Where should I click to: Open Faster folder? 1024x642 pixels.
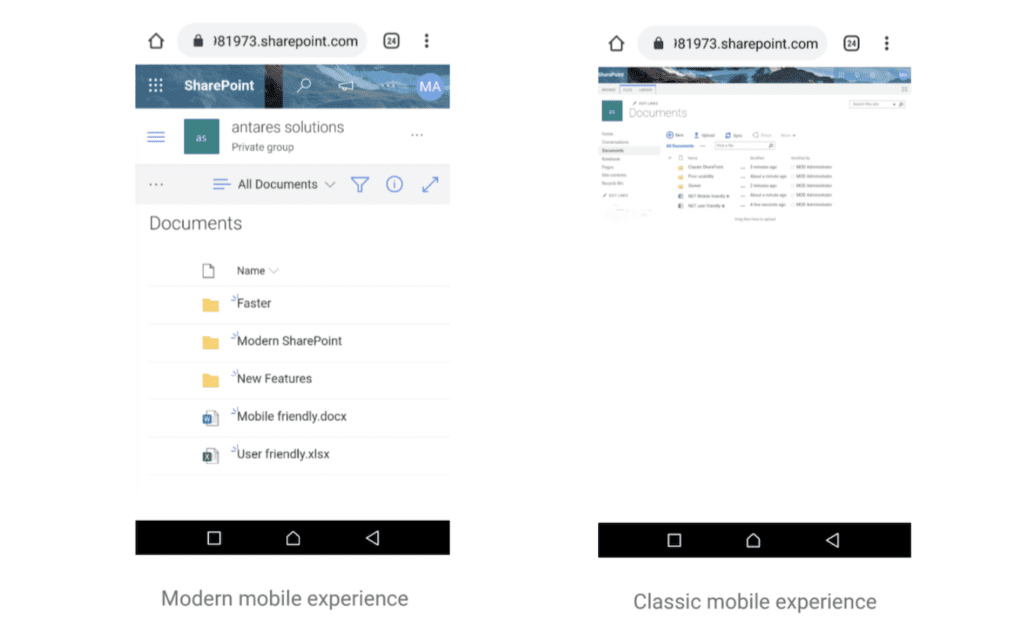coord(254,304)
